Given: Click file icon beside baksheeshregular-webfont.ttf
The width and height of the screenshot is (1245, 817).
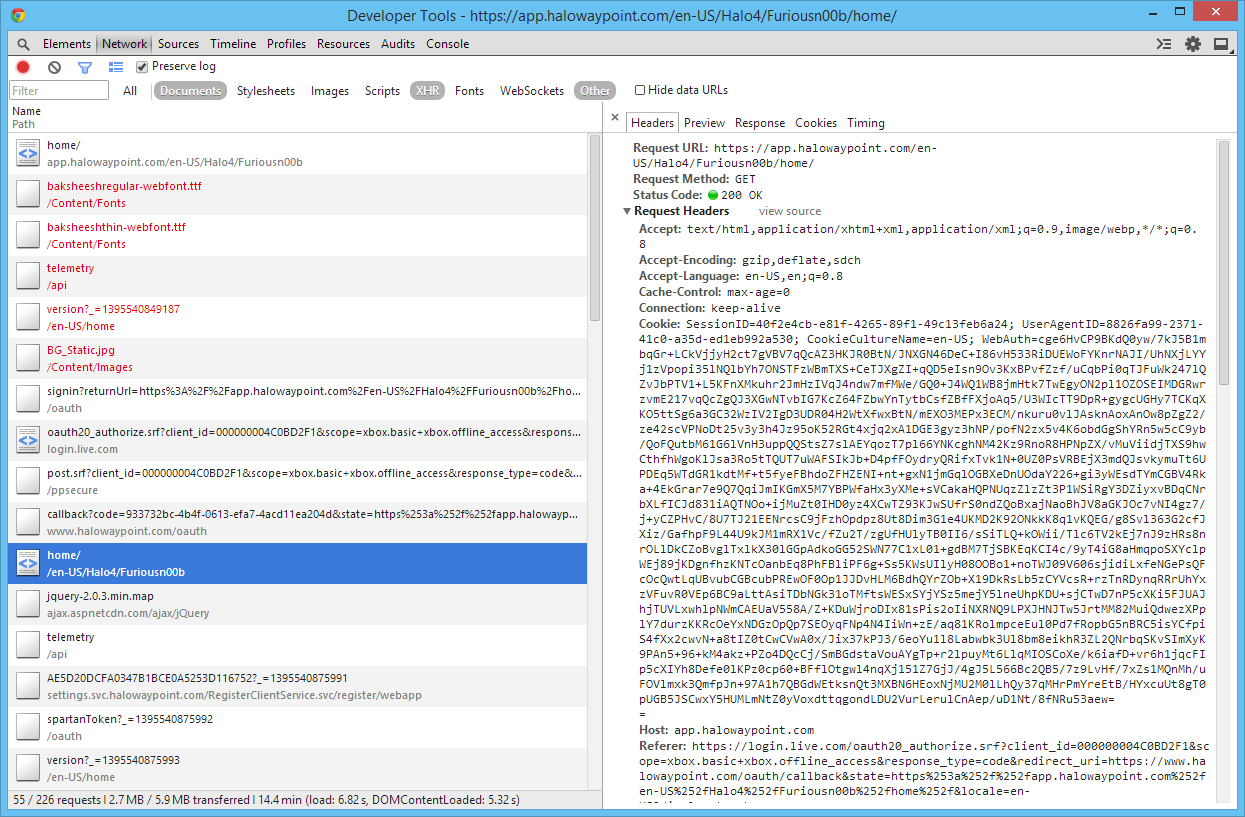Looking at the screenshot, I should click(x=28, y=194).
